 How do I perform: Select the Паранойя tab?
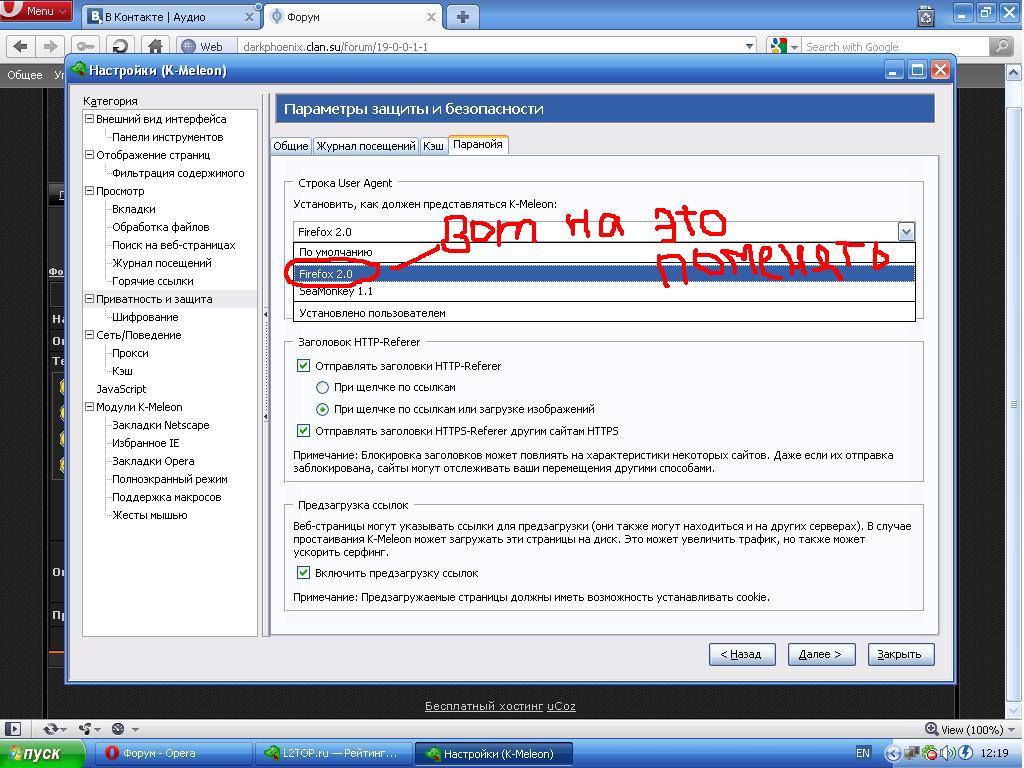pyautogui.click(x=478, y=144)
